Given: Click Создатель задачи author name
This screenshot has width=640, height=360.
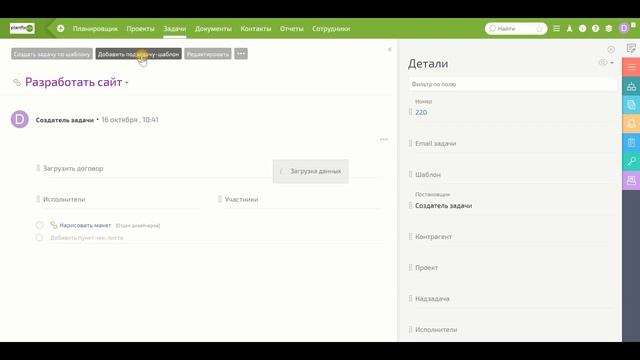Looking at the screenshot, I should tap(64, 120).
